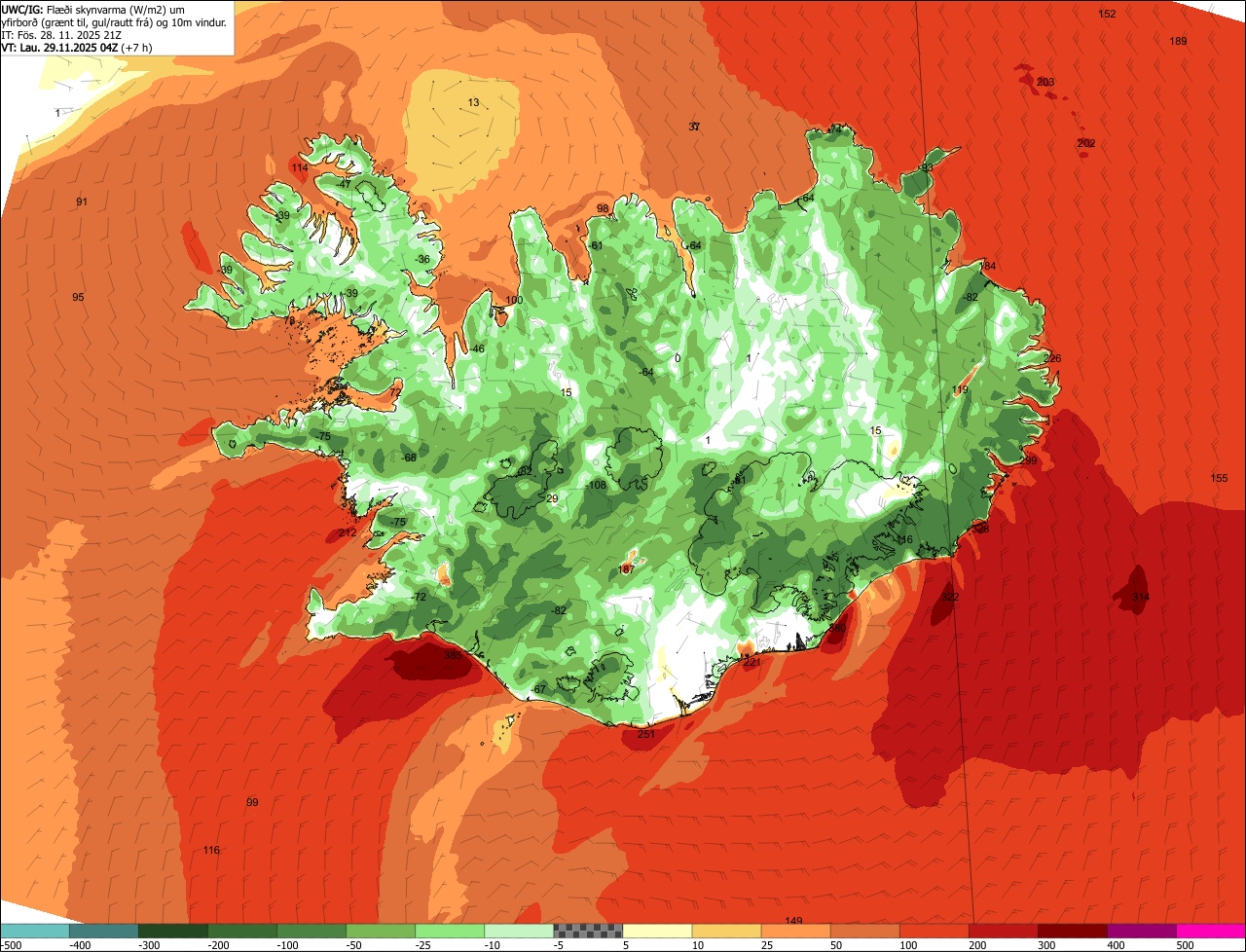Image resolution: width=1246 pixels, height=952 pixels.
Task: Click the '251' value at the south coast
Action: pos(646,734)
